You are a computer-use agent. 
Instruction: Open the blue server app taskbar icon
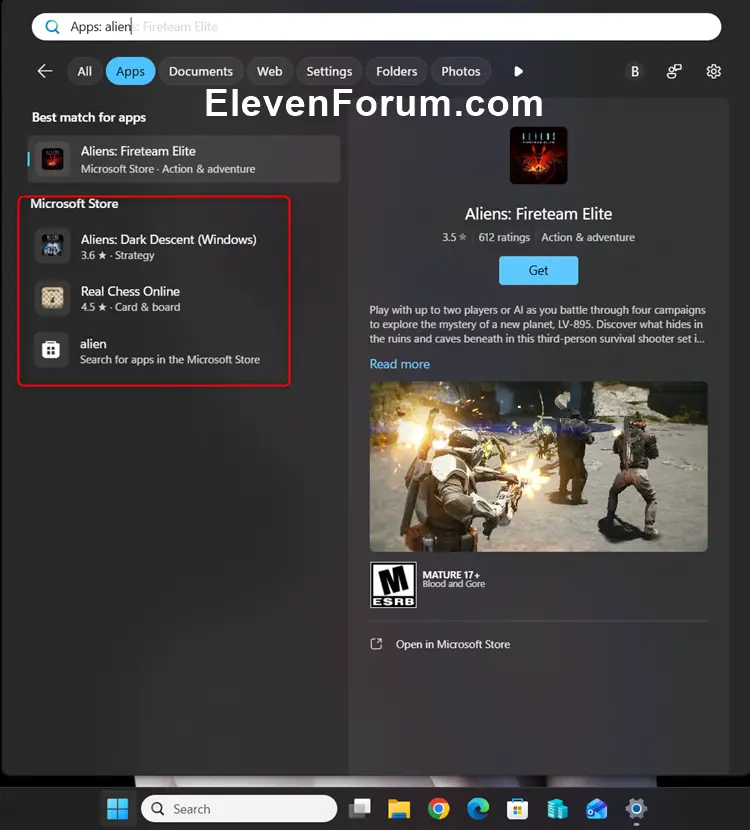coord(557,809)
